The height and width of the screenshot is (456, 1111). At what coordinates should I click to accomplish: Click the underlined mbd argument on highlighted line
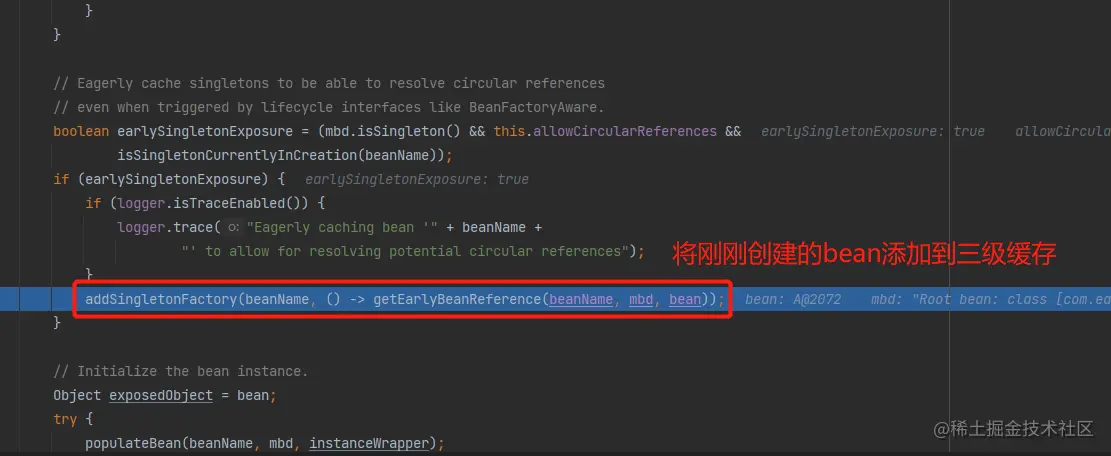pyautogui.click(x=641, y=299)
